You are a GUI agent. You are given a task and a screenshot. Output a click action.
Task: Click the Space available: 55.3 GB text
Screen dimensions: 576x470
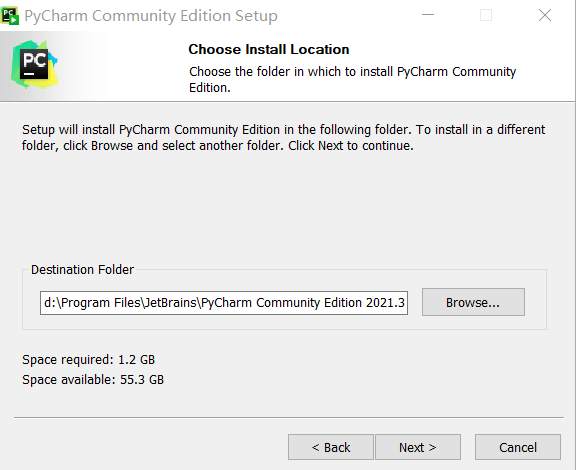[93, 380]
